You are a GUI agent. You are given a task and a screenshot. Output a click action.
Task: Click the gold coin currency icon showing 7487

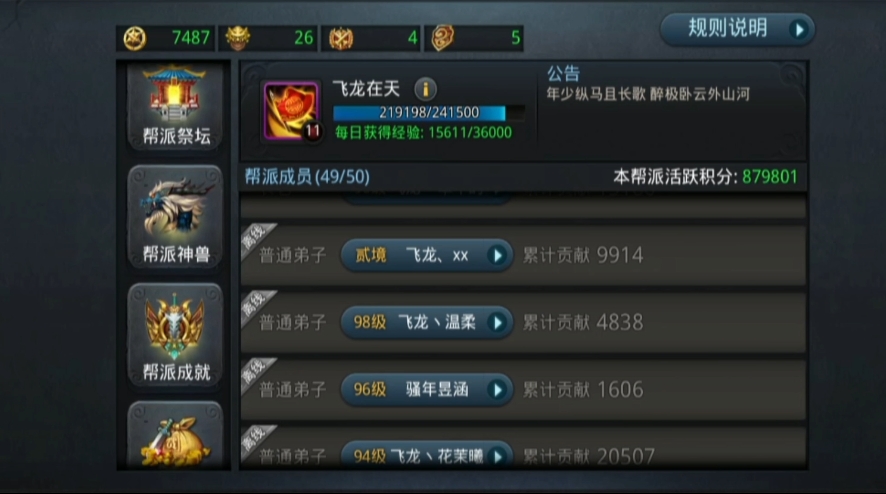tap(135, 38)
